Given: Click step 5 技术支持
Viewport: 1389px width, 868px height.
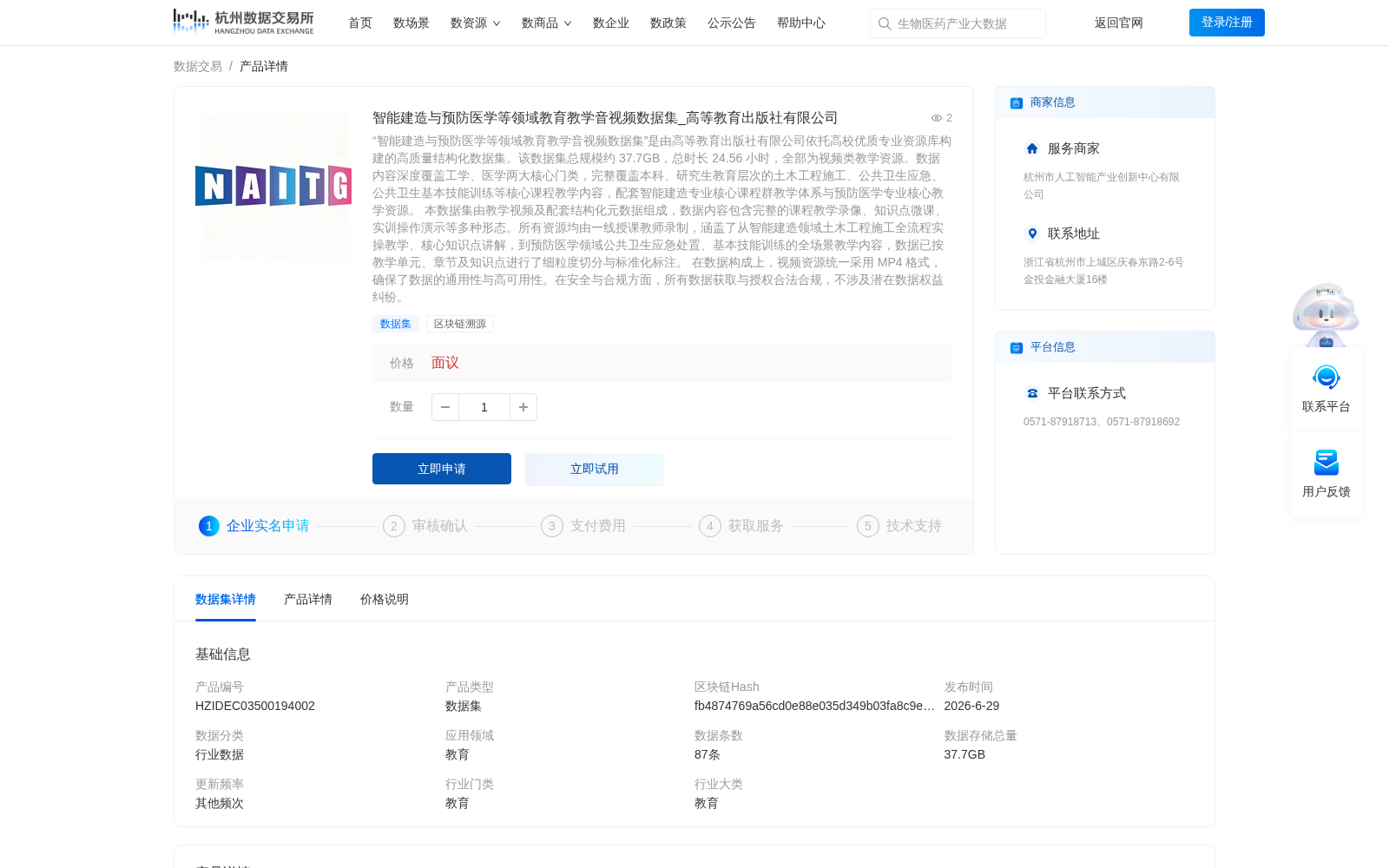Looking at the screenshot, I should [899, 526].
